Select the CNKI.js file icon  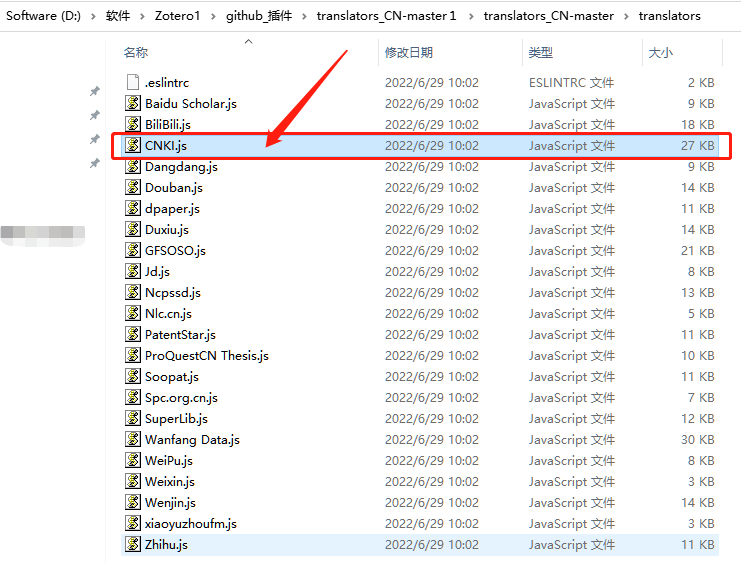pyautogui.click(x=133, y=145)
